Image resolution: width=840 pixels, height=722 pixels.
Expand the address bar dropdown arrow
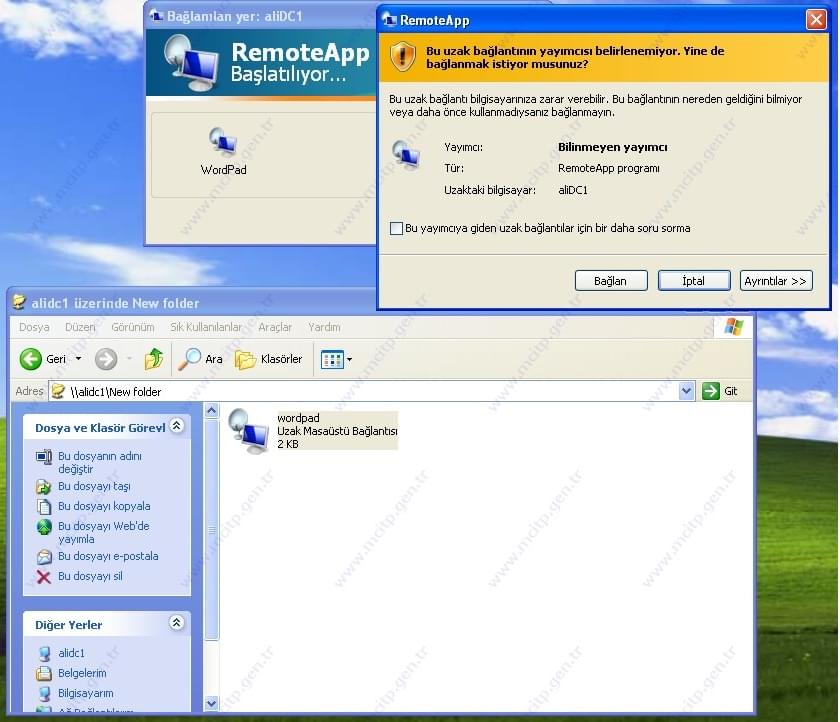pos(687,392)
